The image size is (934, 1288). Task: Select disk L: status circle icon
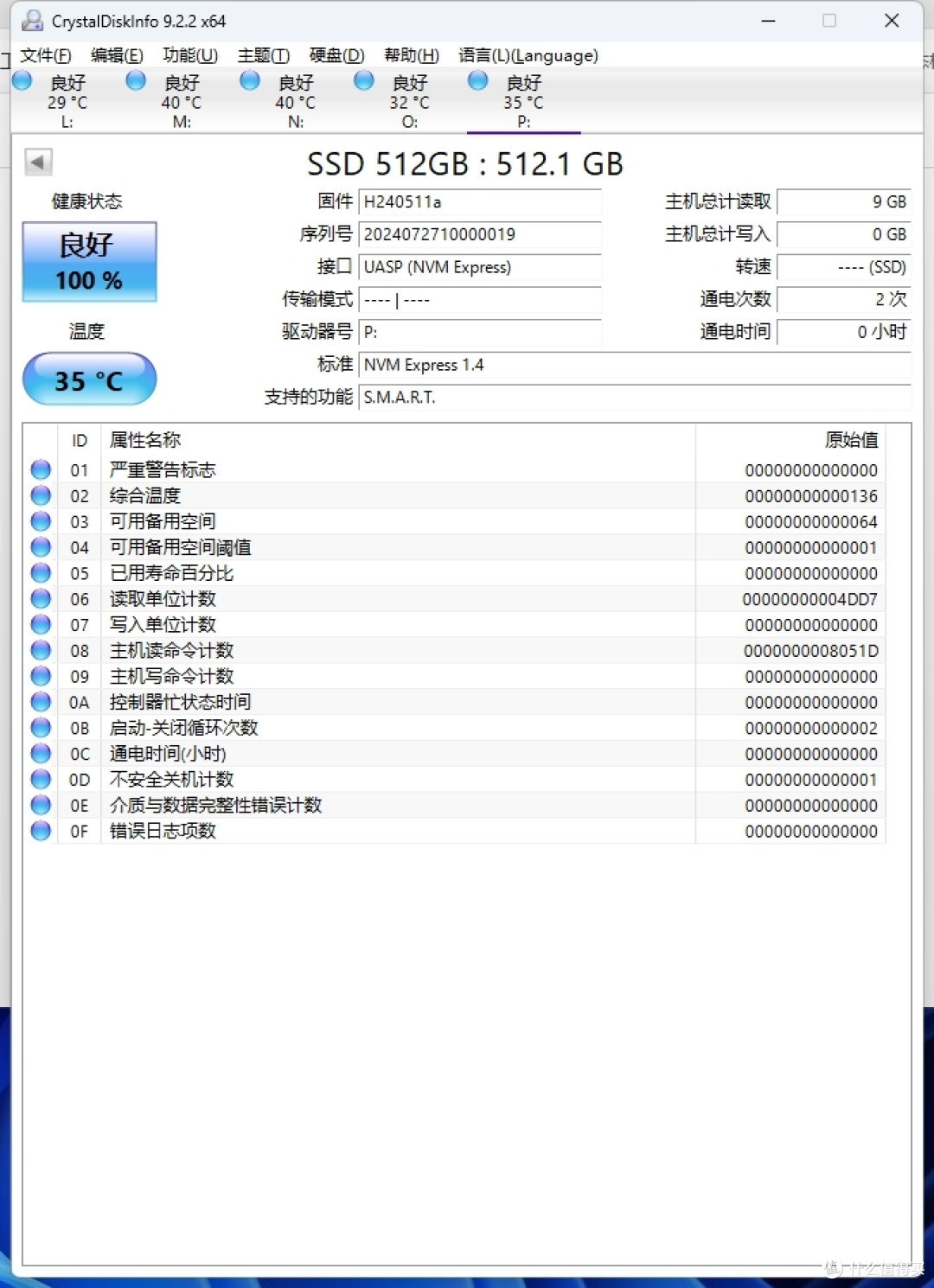coord(22,81)
